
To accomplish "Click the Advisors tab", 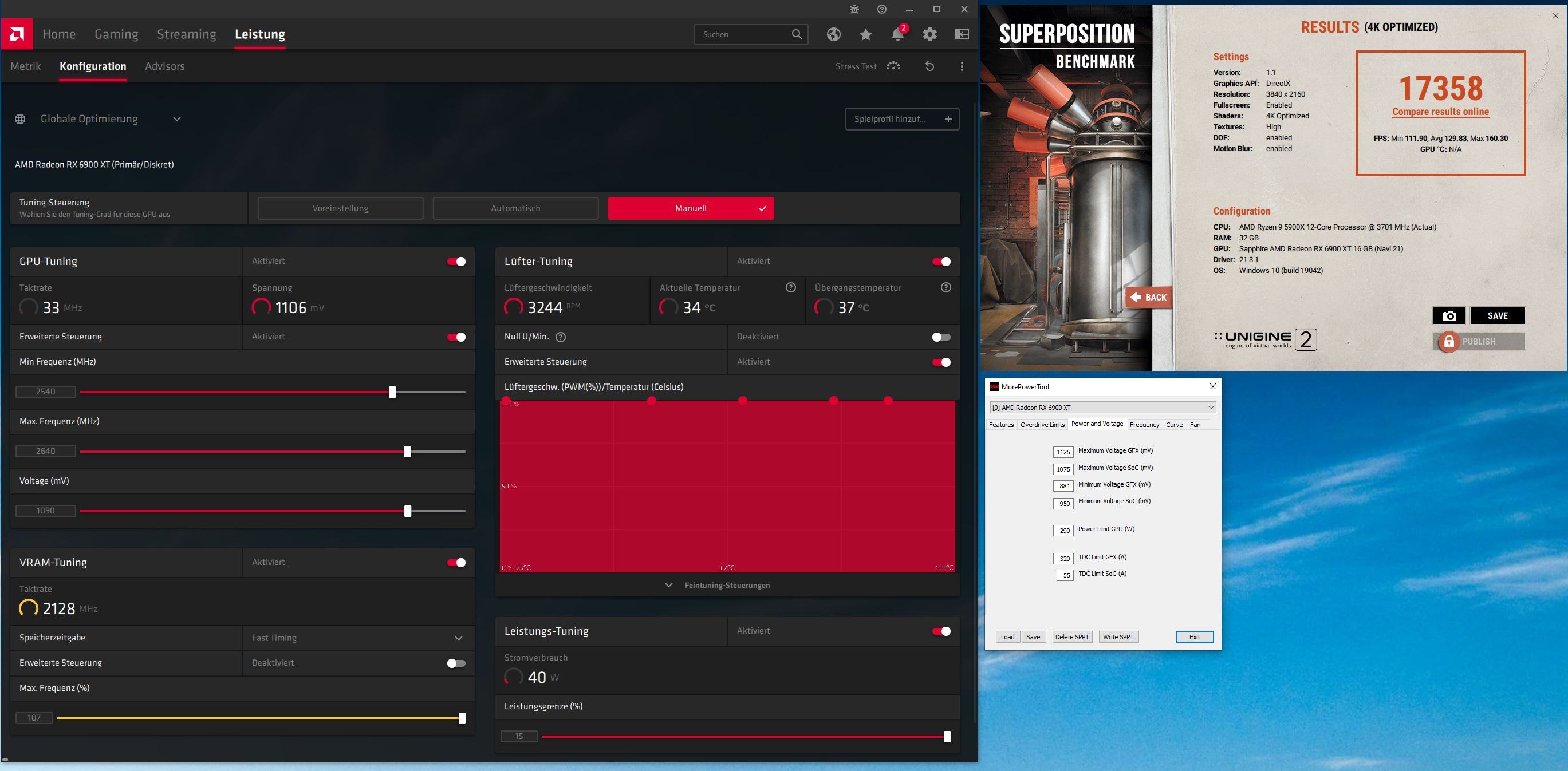I will pyautogui.click(x=164, y=66).
